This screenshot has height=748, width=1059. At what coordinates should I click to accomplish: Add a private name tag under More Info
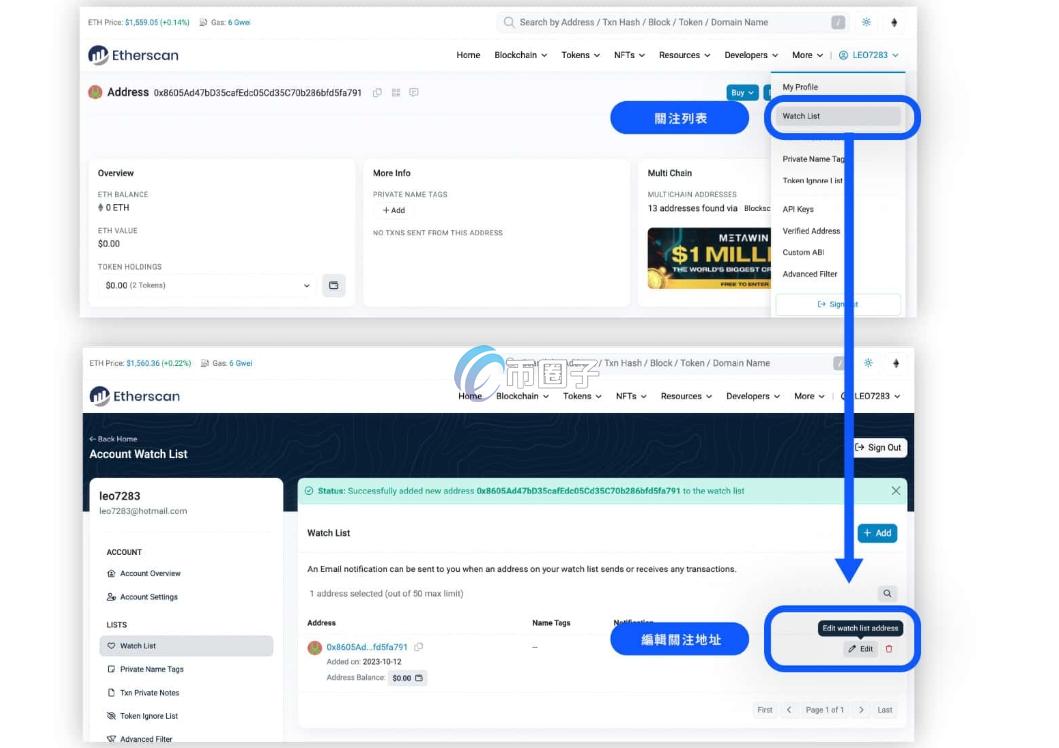point(394,210)
